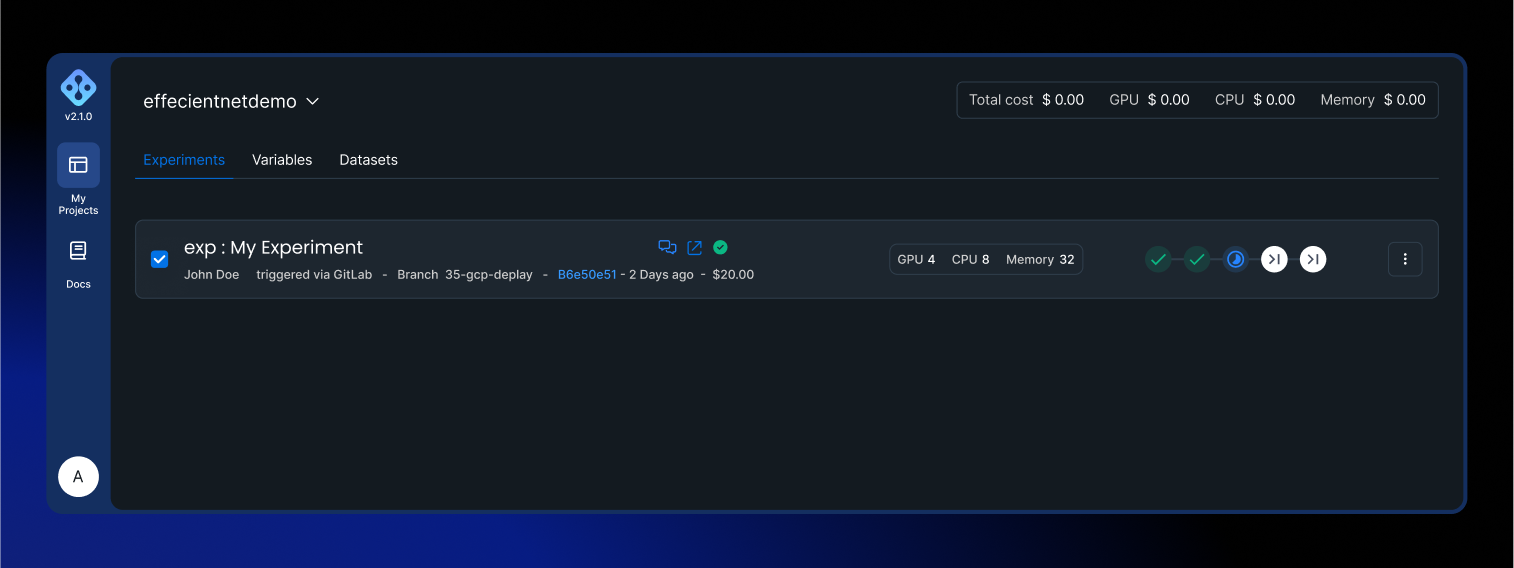
Task: Click the CPU 8 resource label
Action: coord(970,259)
